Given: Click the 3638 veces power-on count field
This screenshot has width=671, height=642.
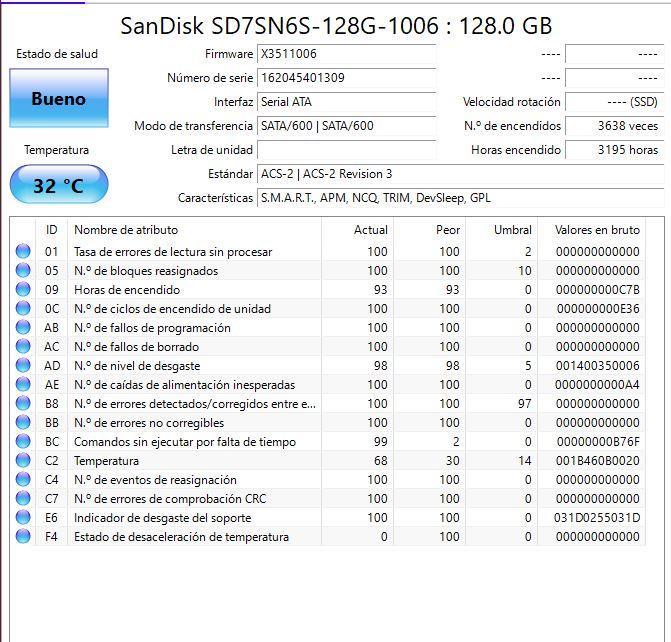Looking at the screenshot, I should point(615,126).
